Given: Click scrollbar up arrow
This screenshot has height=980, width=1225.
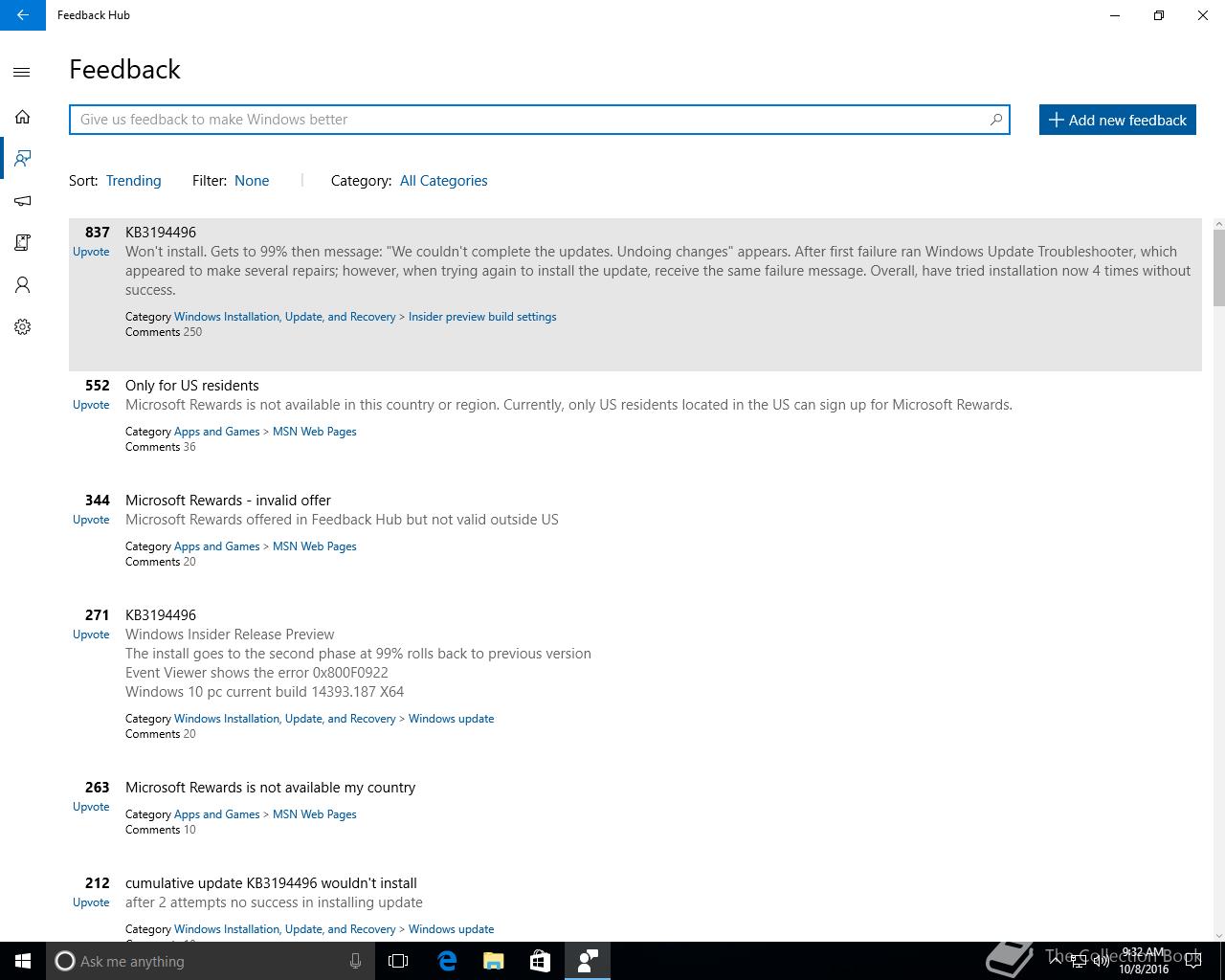Looking at the screenshot, I should (1218, 224).
